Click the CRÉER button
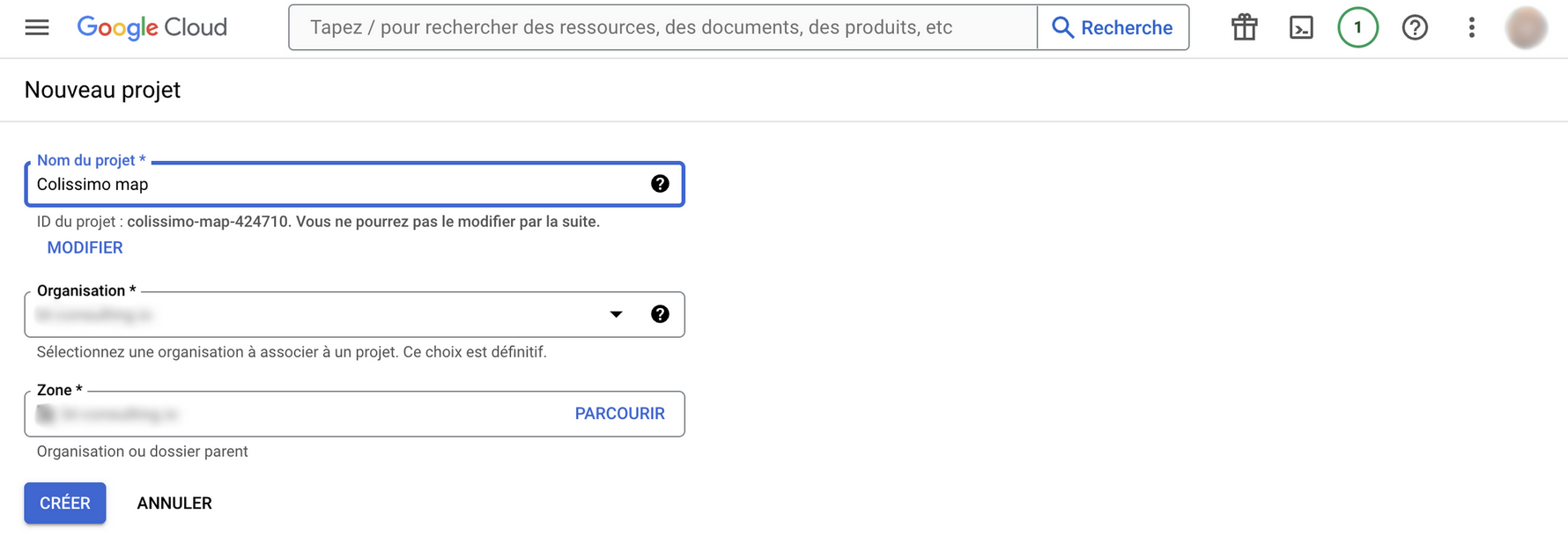This screenshot has height=558, width=1568. (x=65, y=503)
